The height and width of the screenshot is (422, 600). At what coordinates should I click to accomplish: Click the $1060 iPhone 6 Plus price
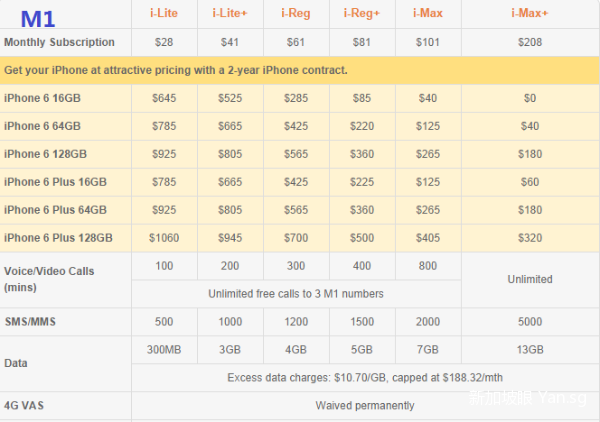pos(164,238)
